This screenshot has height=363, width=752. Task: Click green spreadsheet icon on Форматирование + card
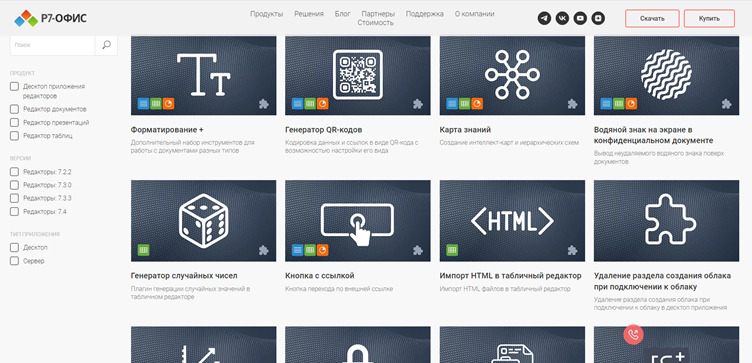click(156, 104)
